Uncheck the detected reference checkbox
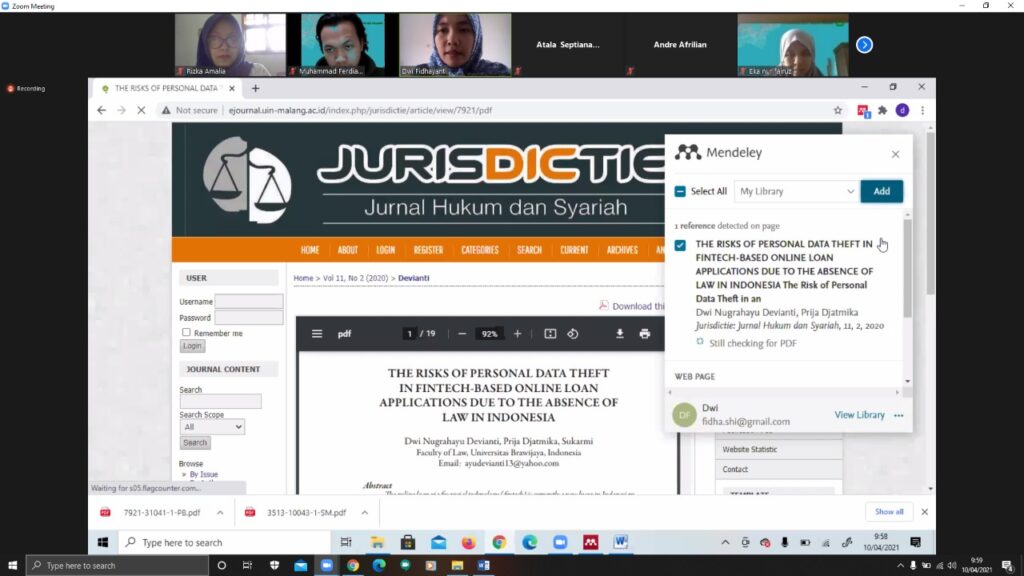This screenshot has width=1024, height=576. pos(680,245)
